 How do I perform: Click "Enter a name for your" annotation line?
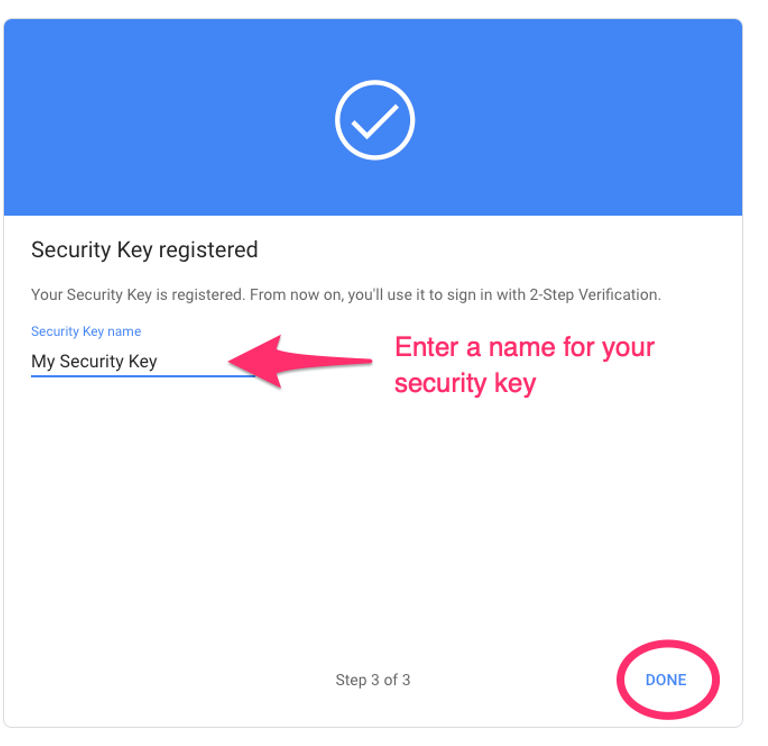coord(524,347)
